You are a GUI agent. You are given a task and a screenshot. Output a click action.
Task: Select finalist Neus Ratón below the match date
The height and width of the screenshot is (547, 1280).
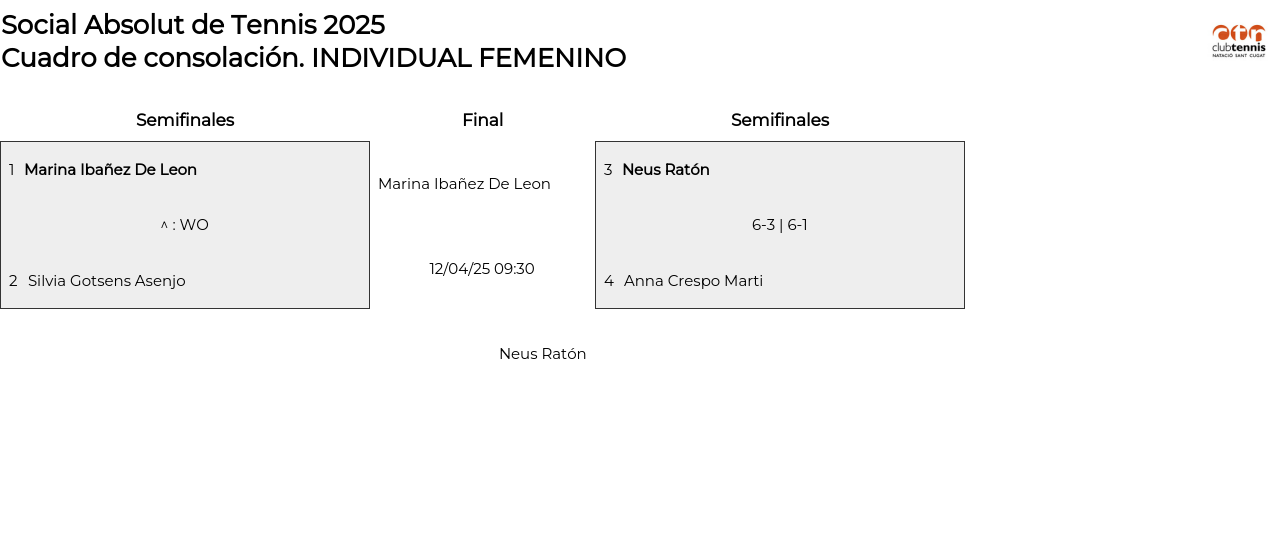(x=542, y=354)
